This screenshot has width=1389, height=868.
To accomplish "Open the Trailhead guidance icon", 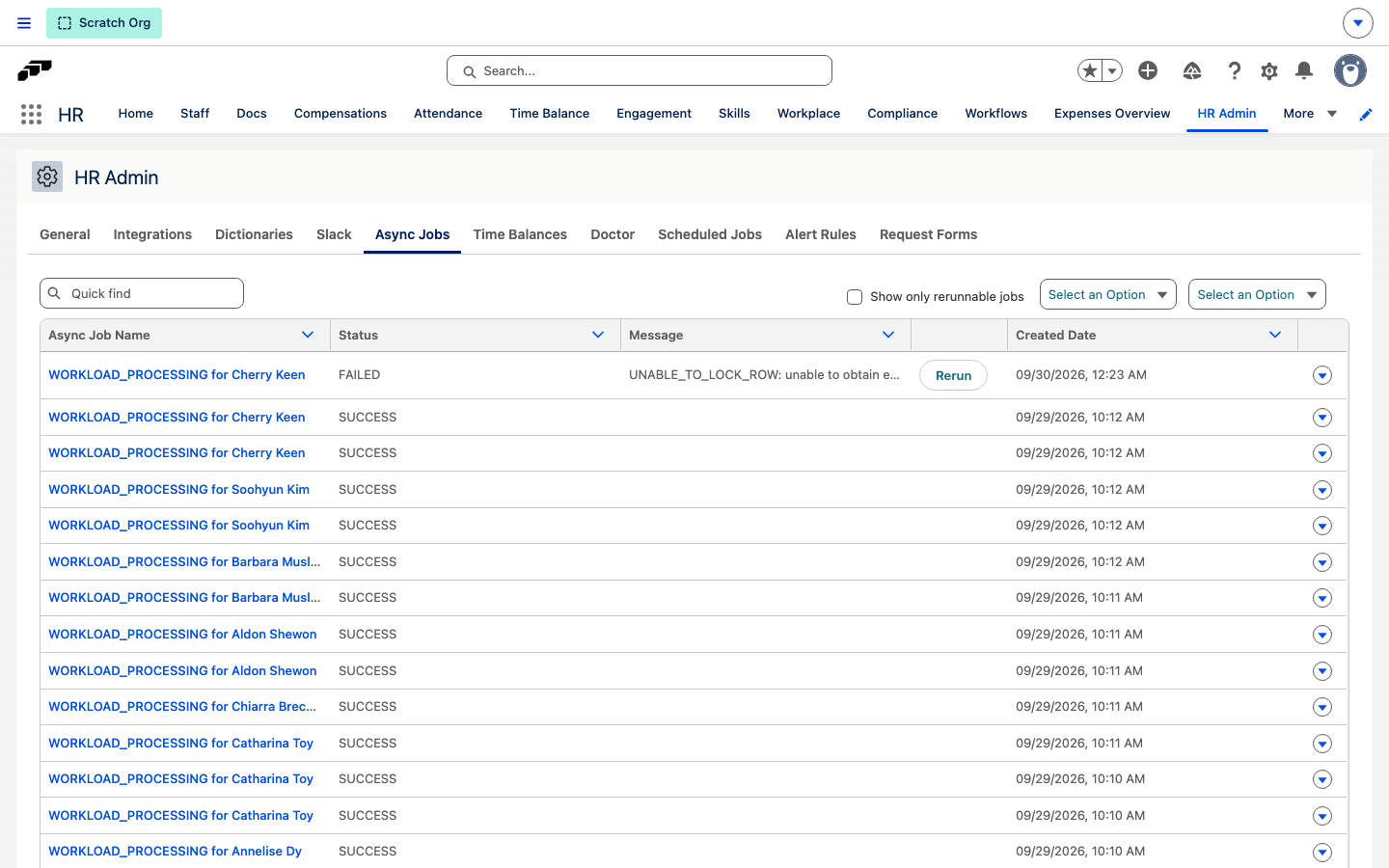I will point(1192,70).
